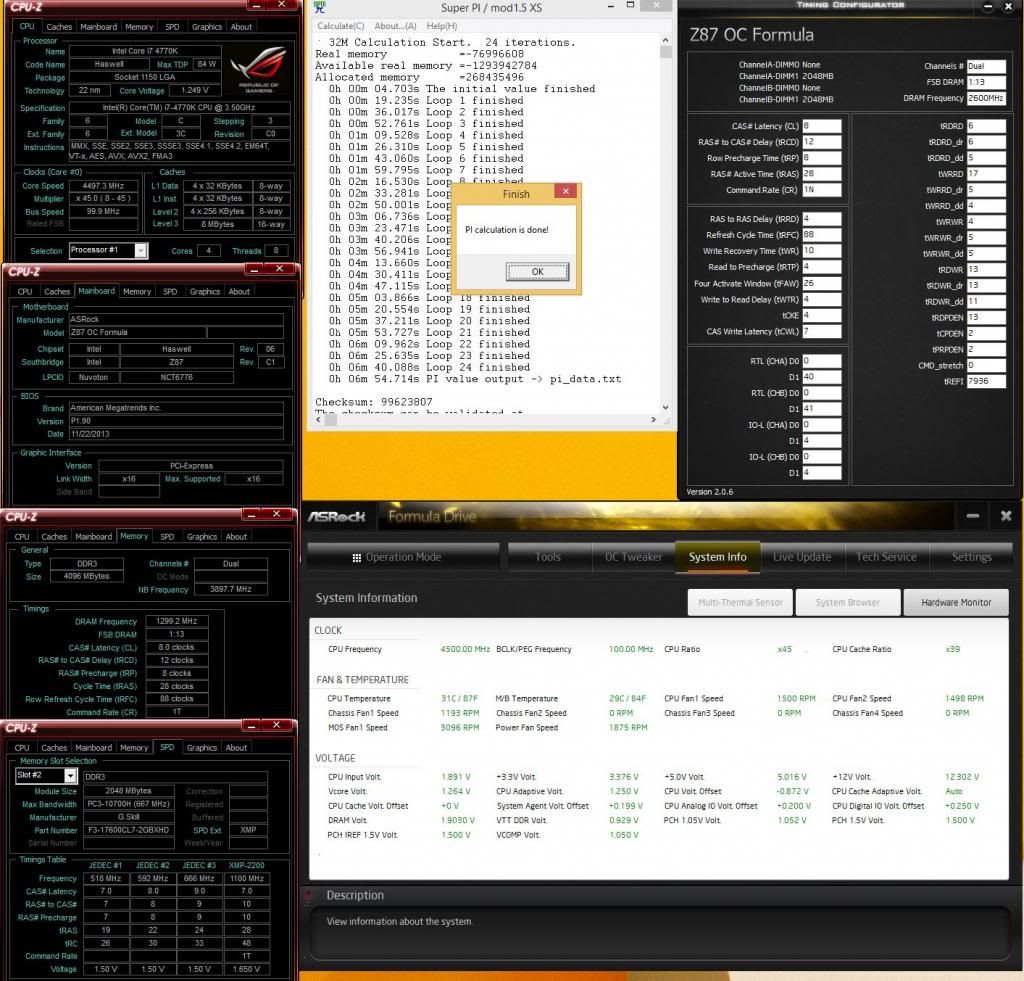Open the Slot #2 memory slot dropdown
This screenshot has width=1024, height=981.
70,775
